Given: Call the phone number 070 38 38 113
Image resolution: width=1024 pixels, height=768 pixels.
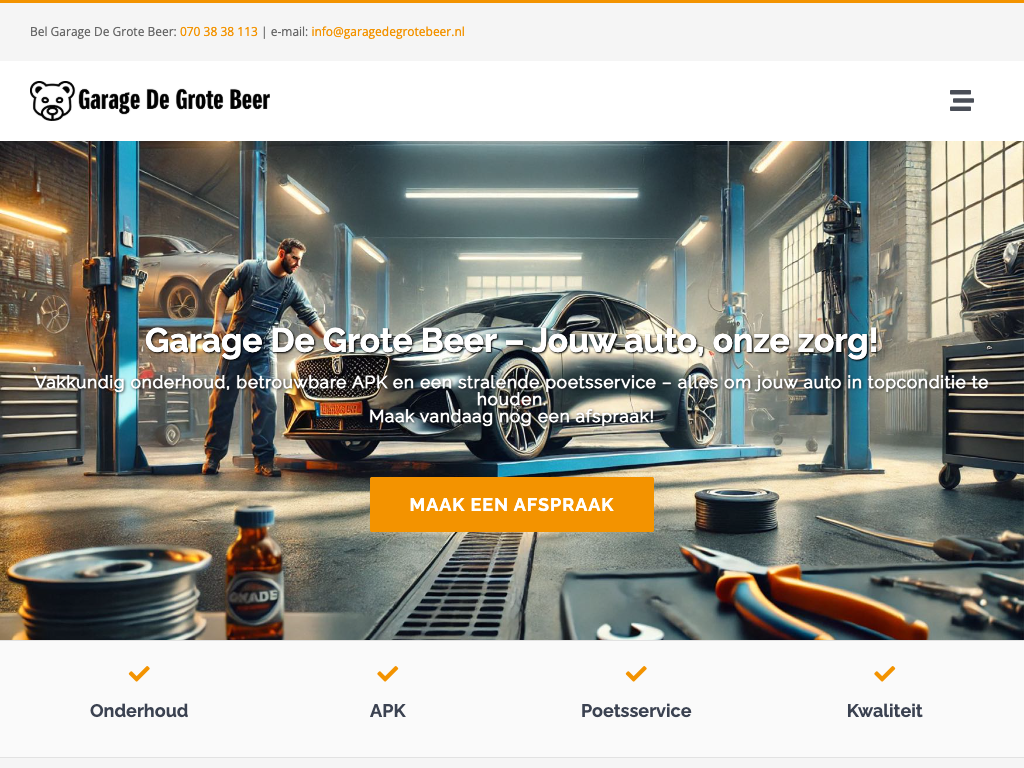Looking at the screenshot, I should (218, 32).
